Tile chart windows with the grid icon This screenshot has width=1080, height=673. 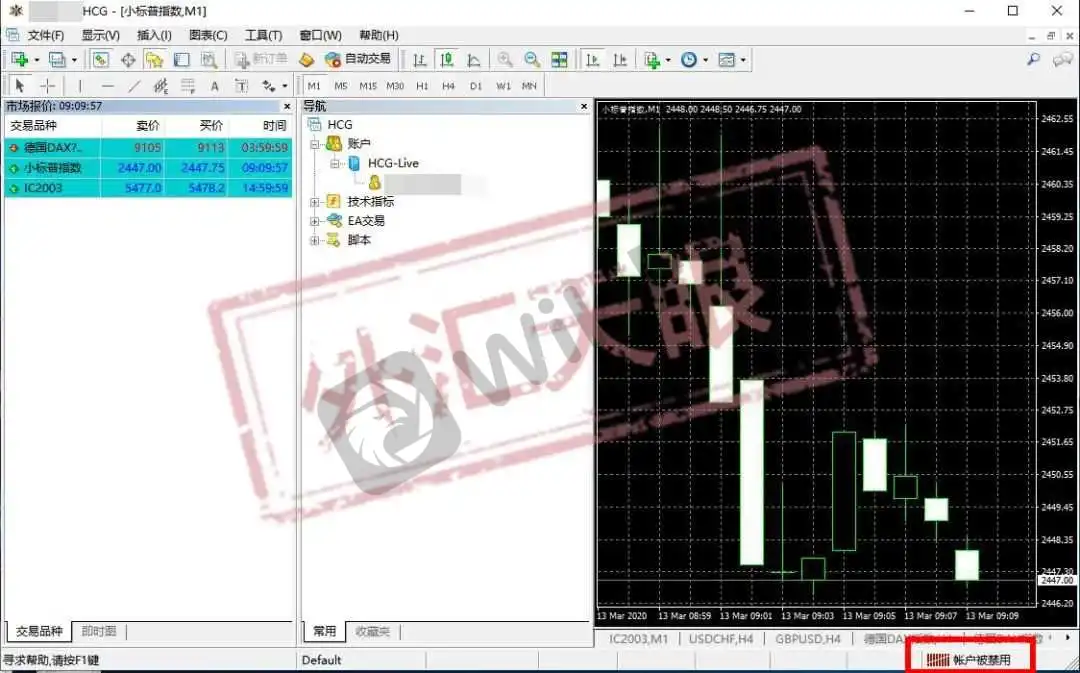[x=559, y=60]
